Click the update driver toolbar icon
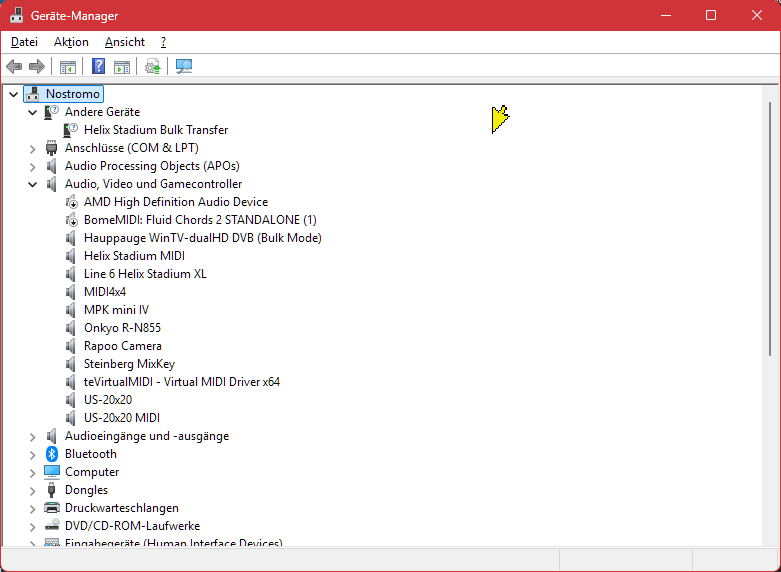The image size is (781, 572). (152, 67)
